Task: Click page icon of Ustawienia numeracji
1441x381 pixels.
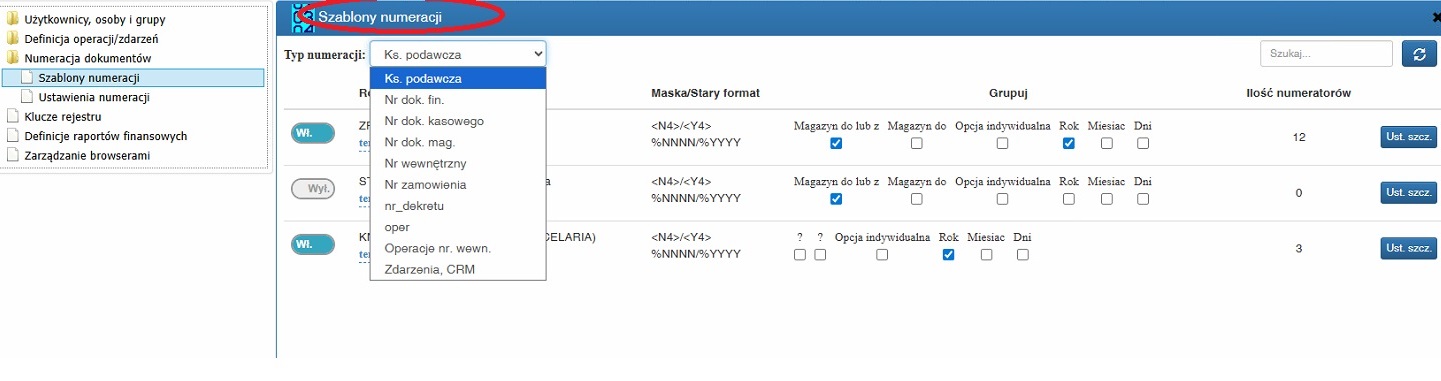Action: click(x=28, y=97)
